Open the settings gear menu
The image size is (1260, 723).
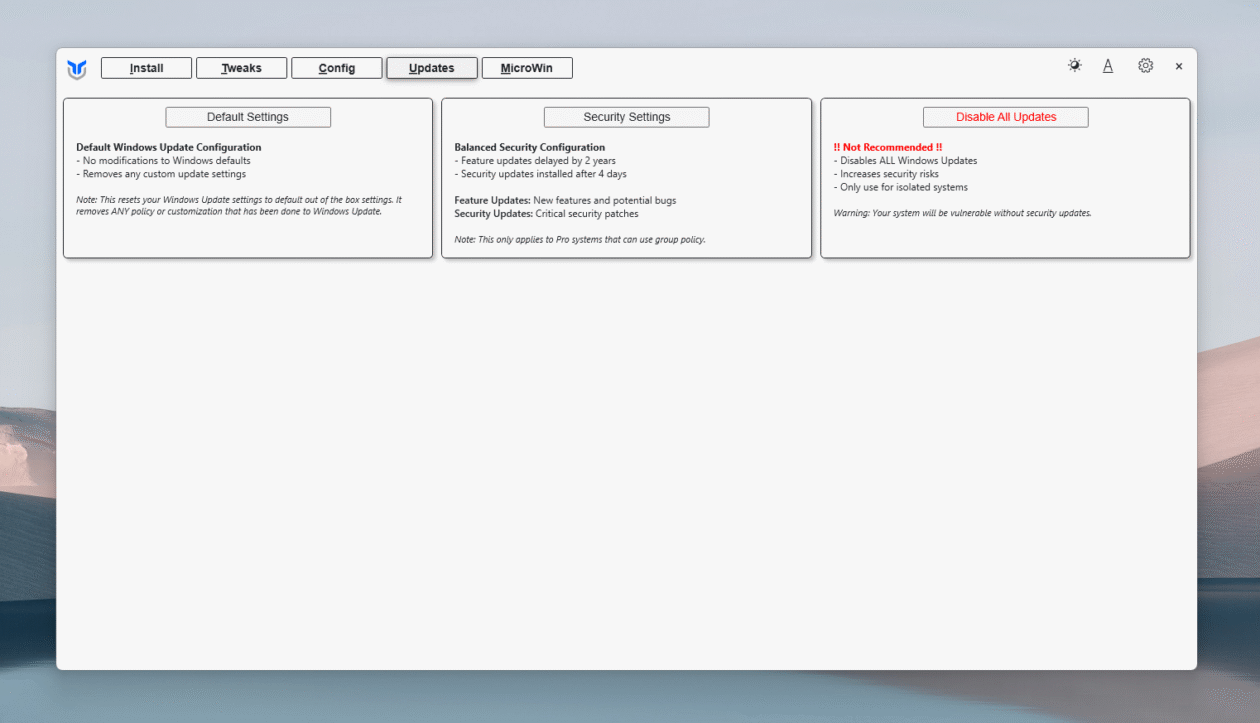tap(1145, 66)
